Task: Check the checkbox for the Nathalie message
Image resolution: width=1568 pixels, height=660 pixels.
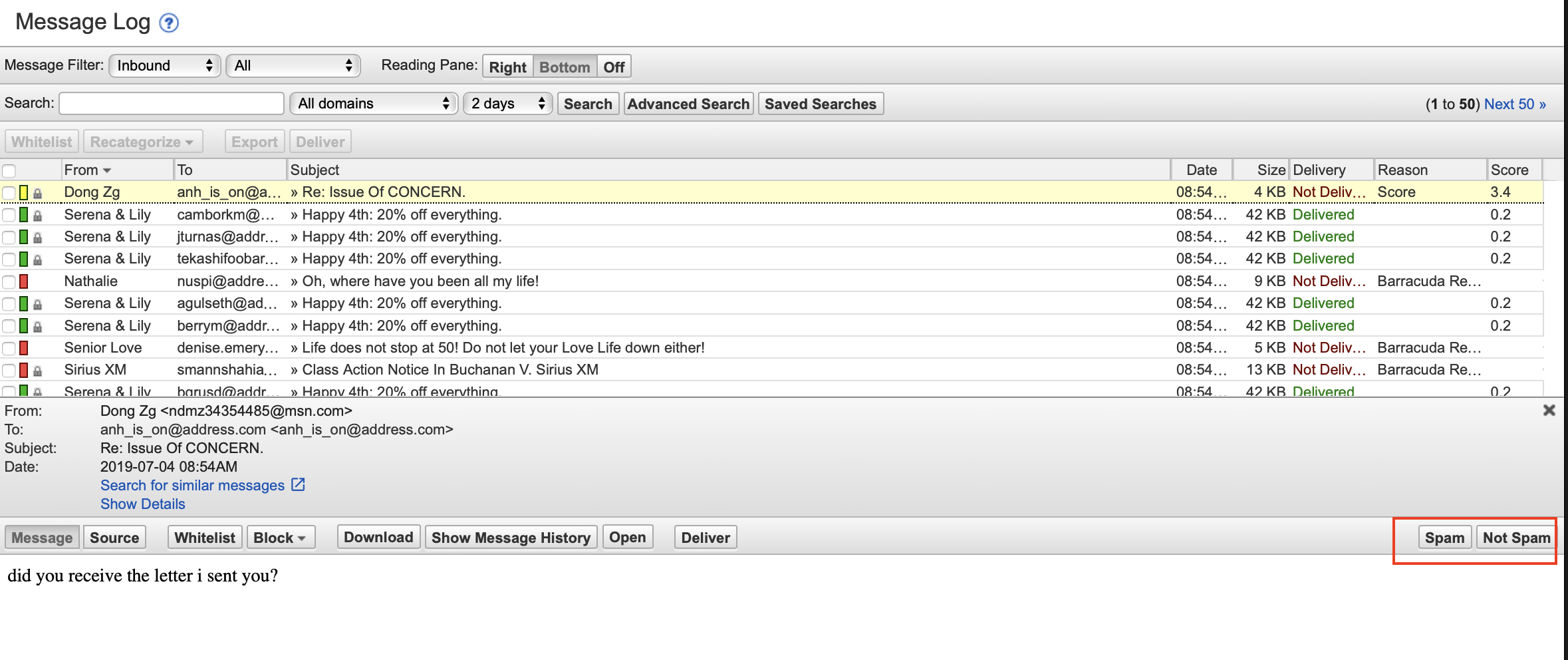Action: [x=9, y=281]
